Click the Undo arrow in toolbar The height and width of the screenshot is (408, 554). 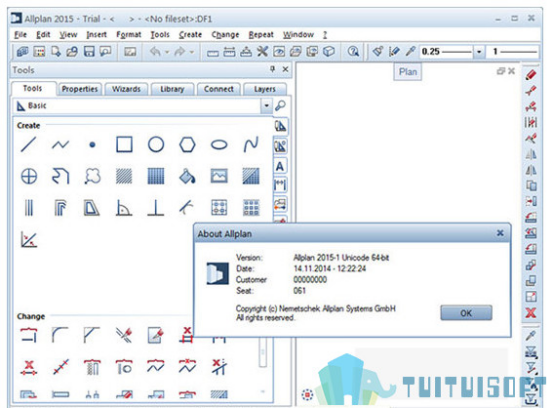[155, 52]
